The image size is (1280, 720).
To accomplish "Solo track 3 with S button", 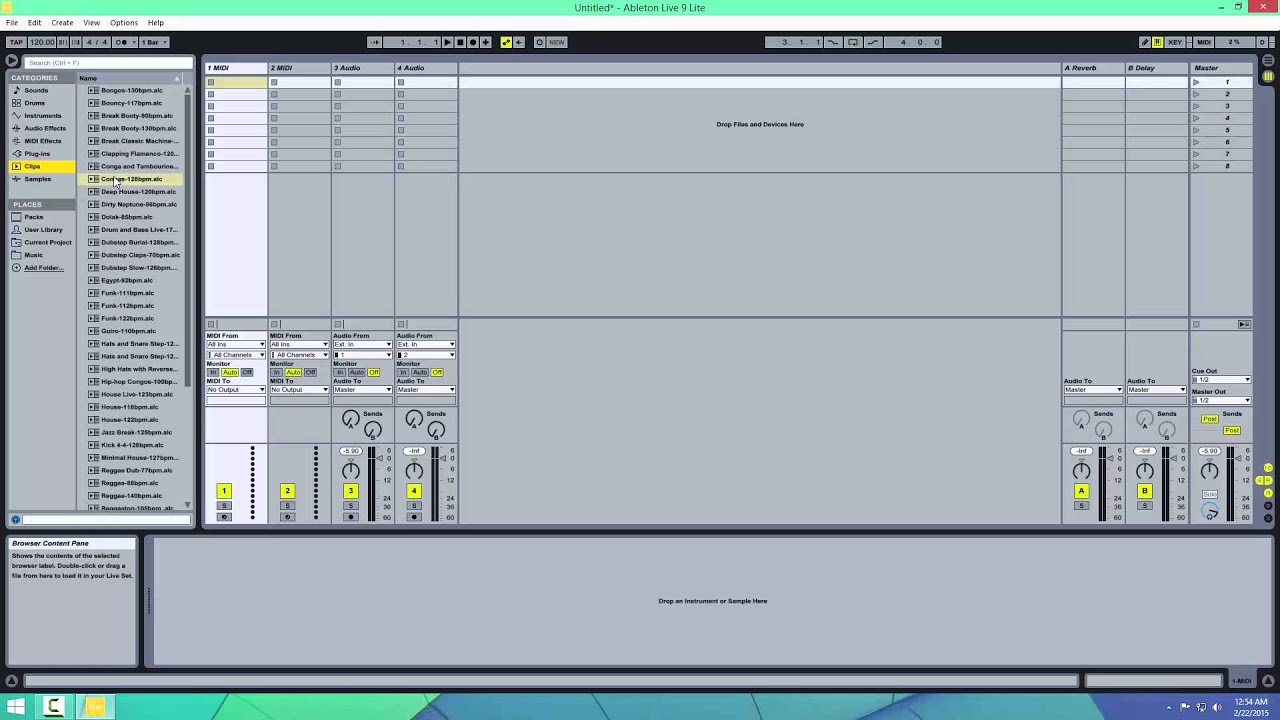I will [x=350, y=505].
